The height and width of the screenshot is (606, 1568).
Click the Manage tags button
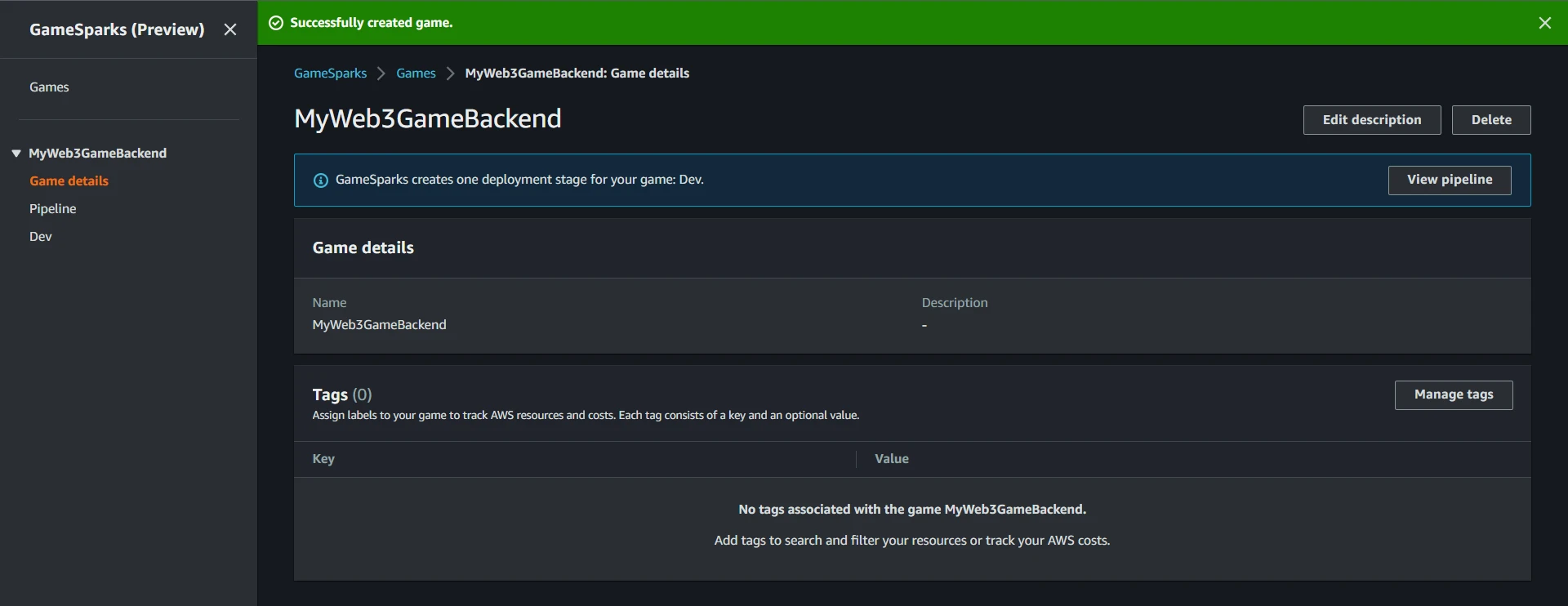(1453, 395)
